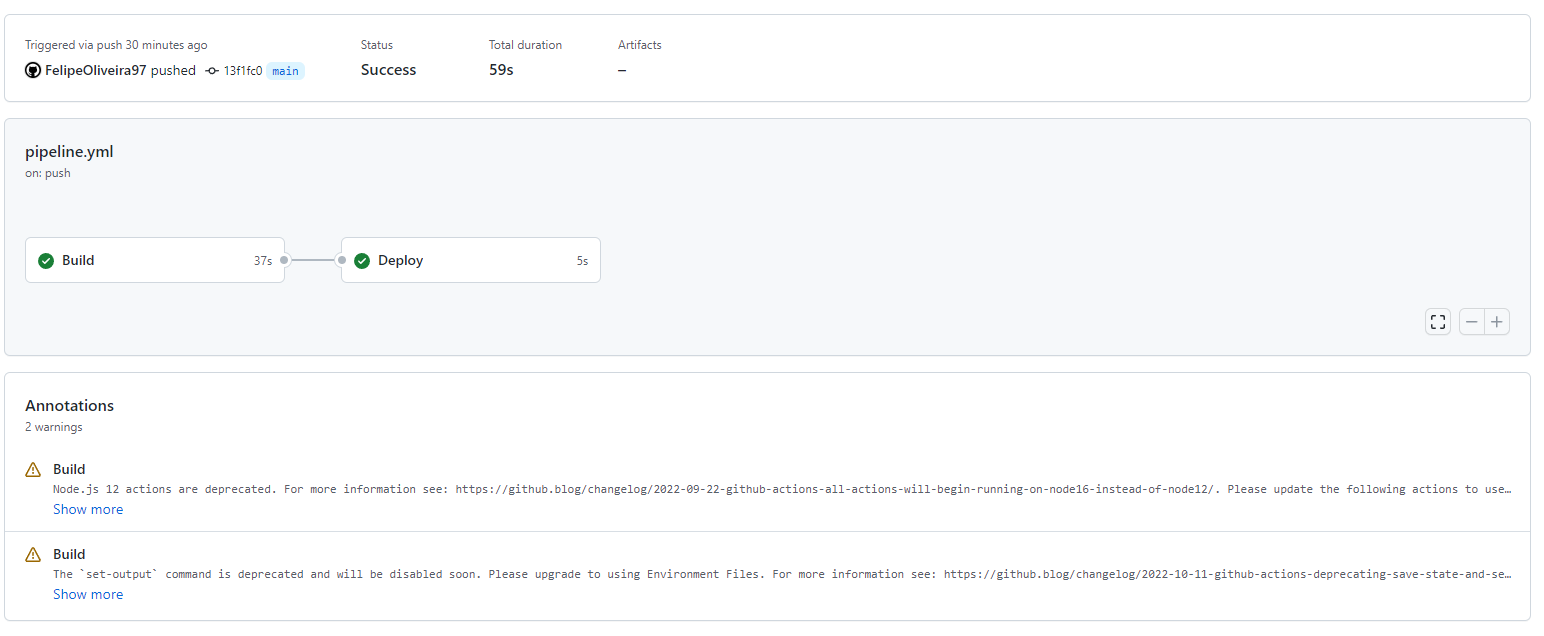This screenshot has height=636, width=1544.
Task: Click the Success status text
Action: (388, 70)
